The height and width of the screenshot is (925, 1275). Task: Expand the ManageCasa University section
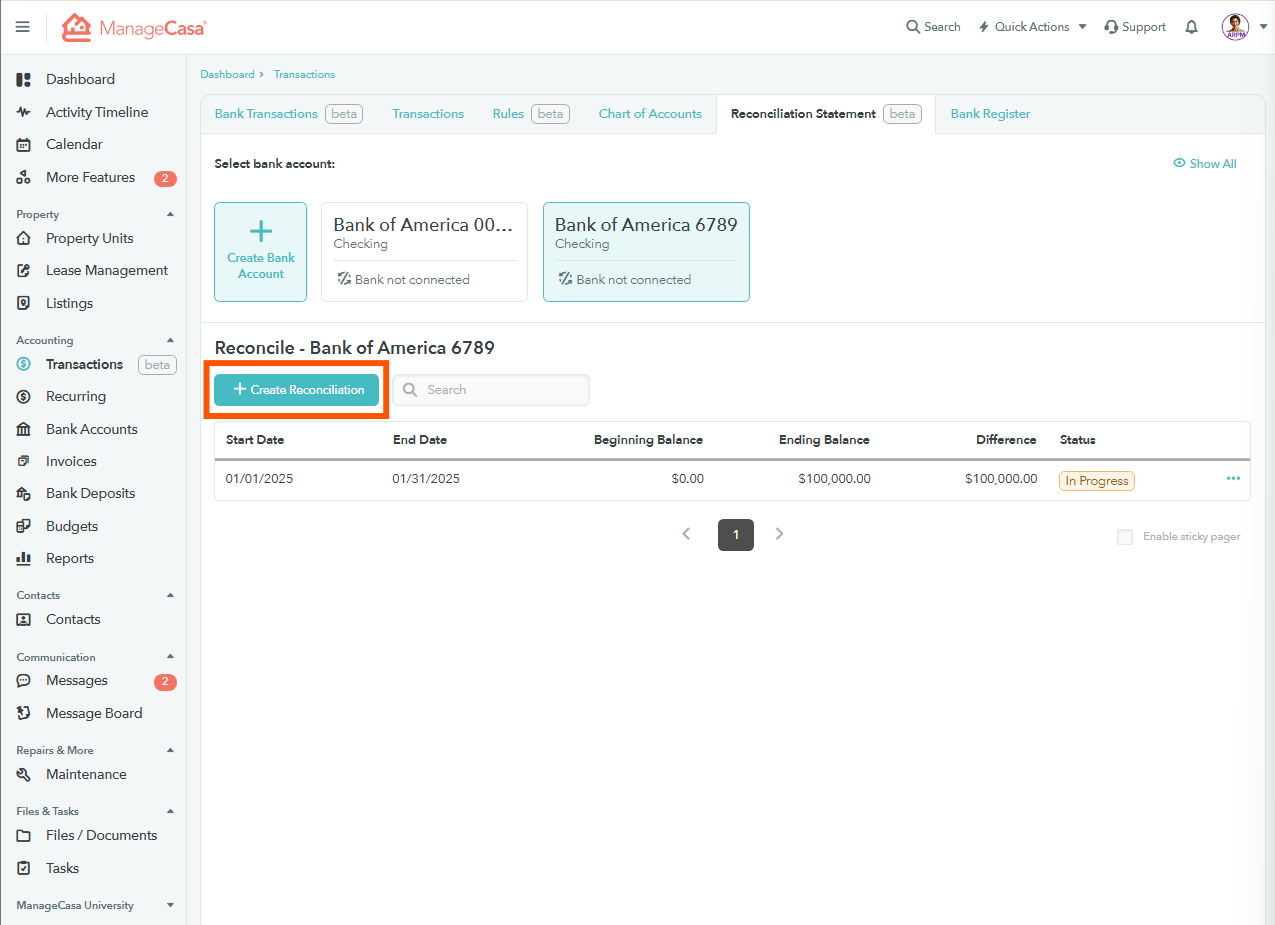pyautogui.click(x=170, y=905)
